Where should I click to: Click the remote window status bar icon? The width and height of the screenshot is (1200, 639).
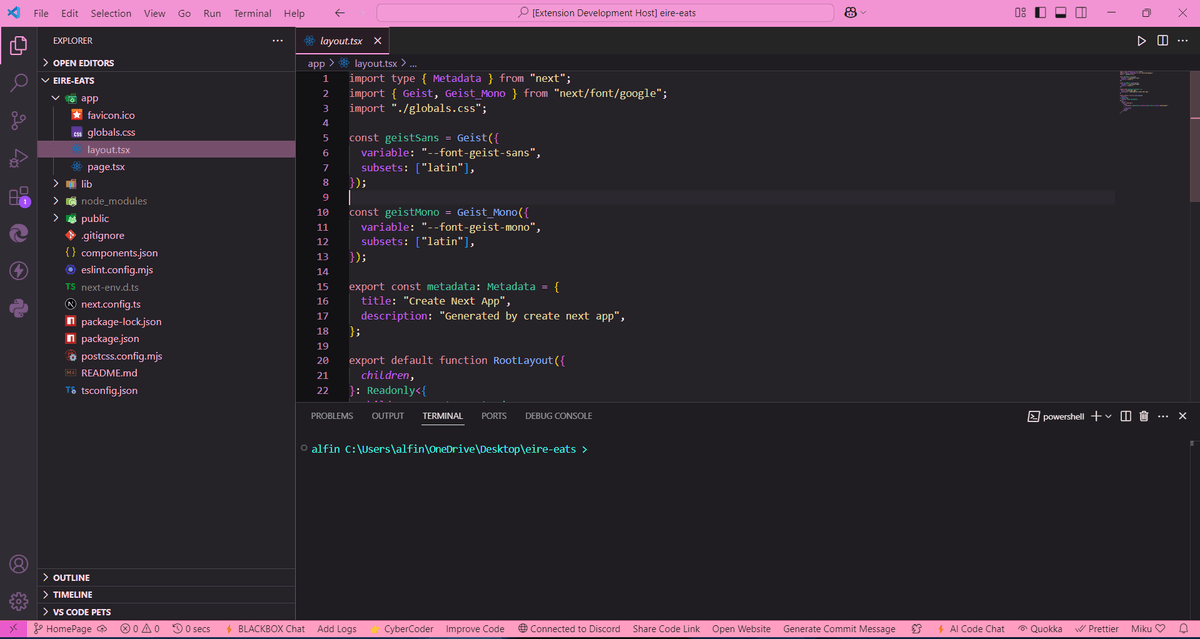pyautogui.click(x=13, y=629)
